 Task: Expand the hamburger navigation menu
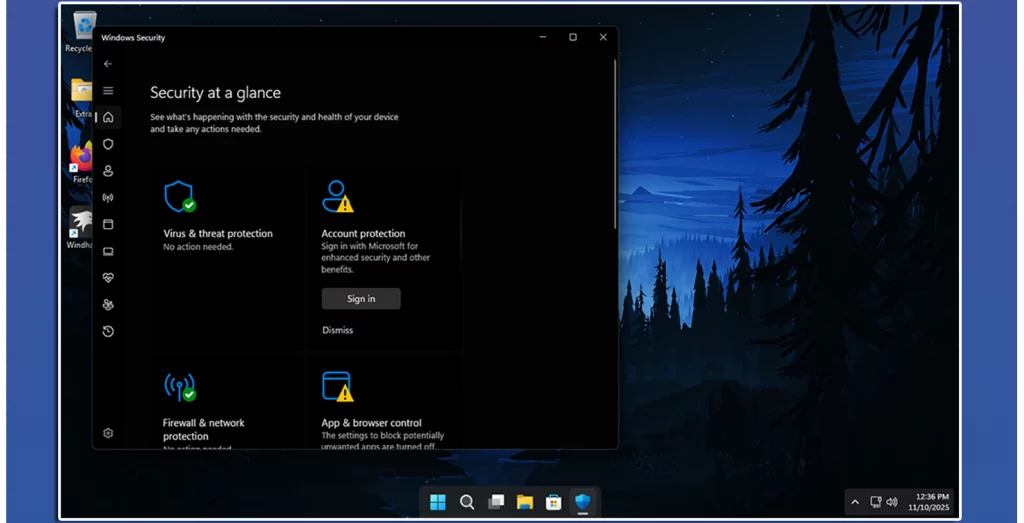point(108,91)
